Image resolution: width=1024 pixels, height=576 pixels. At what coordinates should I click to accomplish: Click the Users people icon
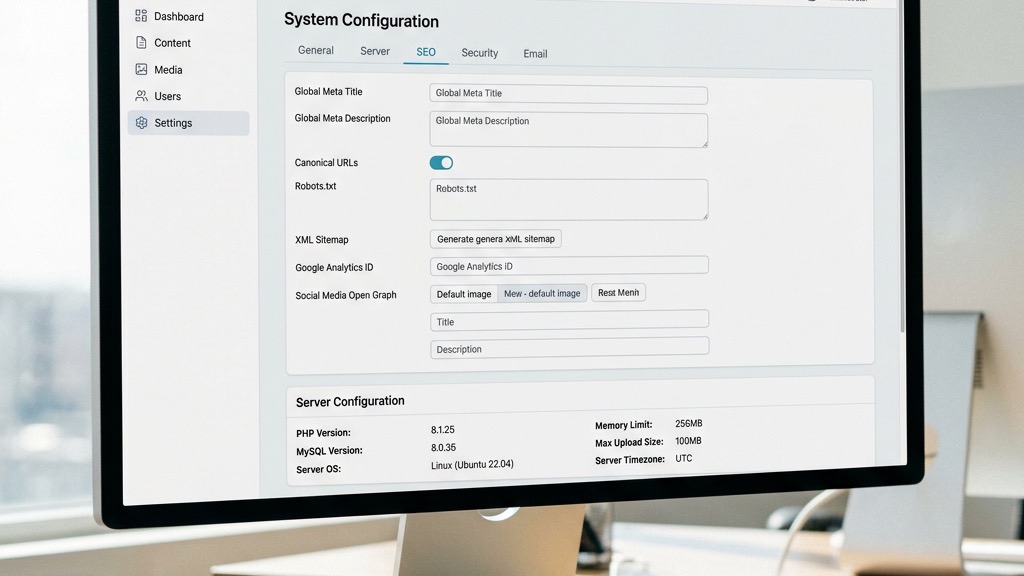pos(141,95)
